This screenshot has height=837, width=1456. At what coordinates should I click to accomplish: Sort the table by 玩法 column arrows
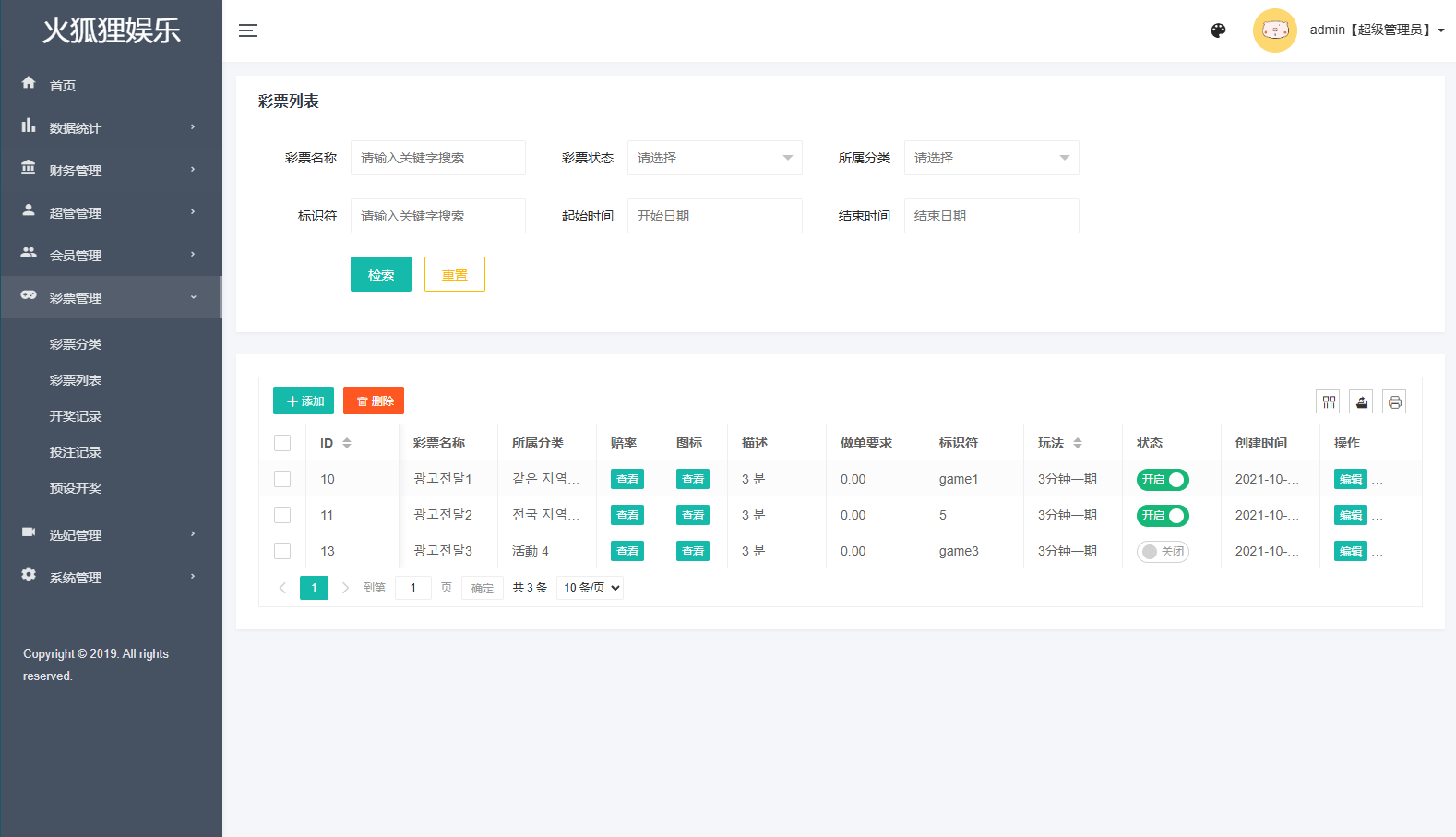pyautogui.click(x=1078, y=443)
